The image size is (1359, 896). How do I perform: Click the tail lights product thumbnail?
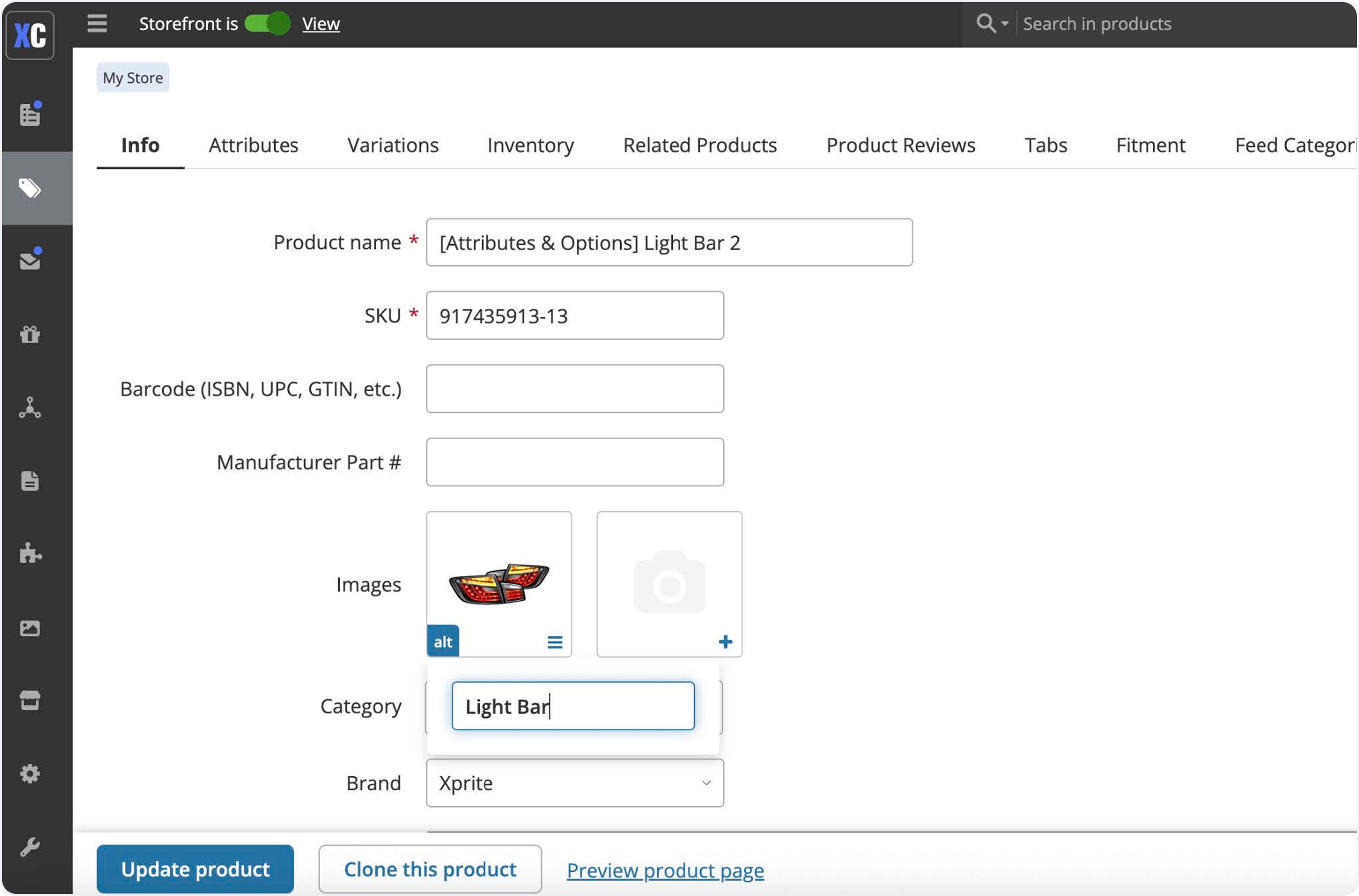[498, 582]
